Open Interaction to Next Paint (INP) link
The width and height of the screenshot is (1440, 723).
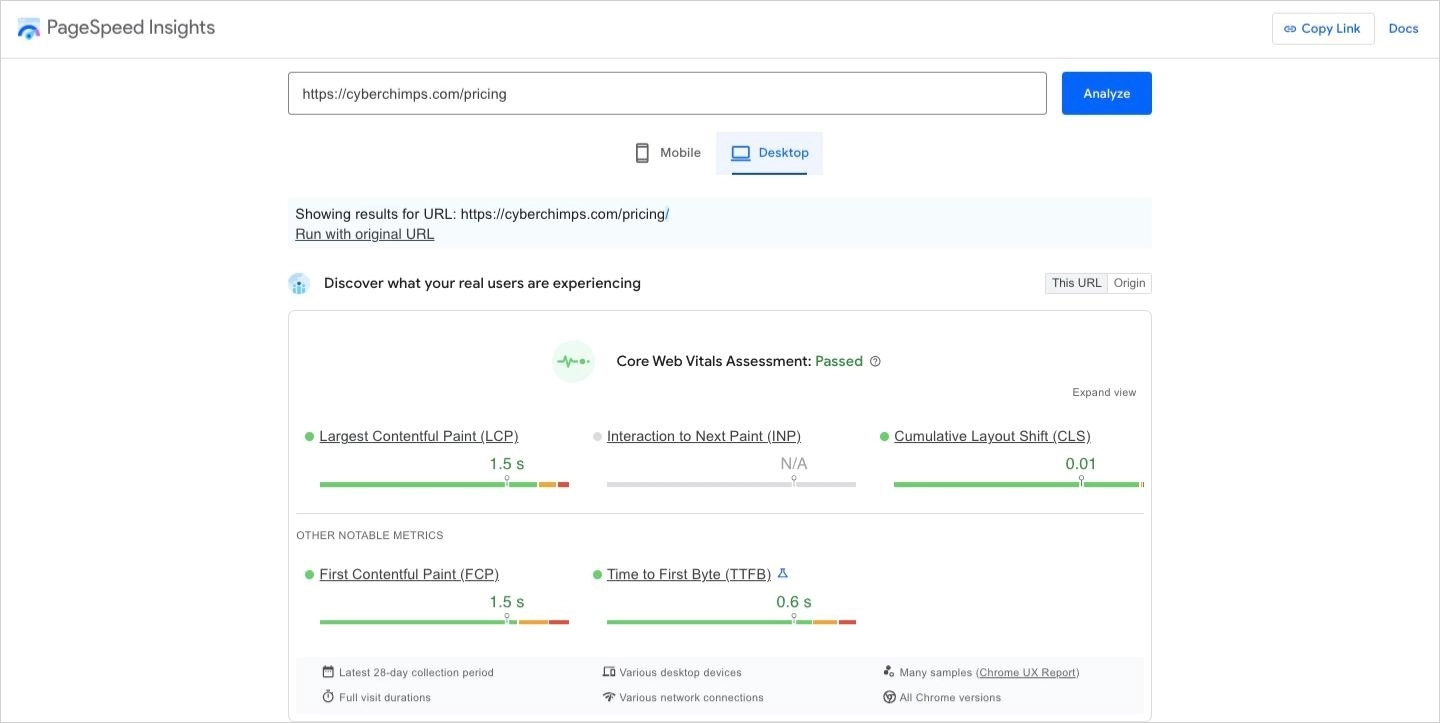click(x=704, y=437)
